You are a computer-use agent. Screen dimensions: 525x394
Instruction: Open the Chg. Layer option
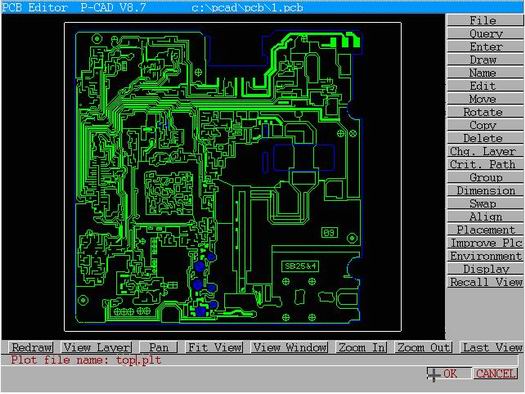[x=485, y=151]
